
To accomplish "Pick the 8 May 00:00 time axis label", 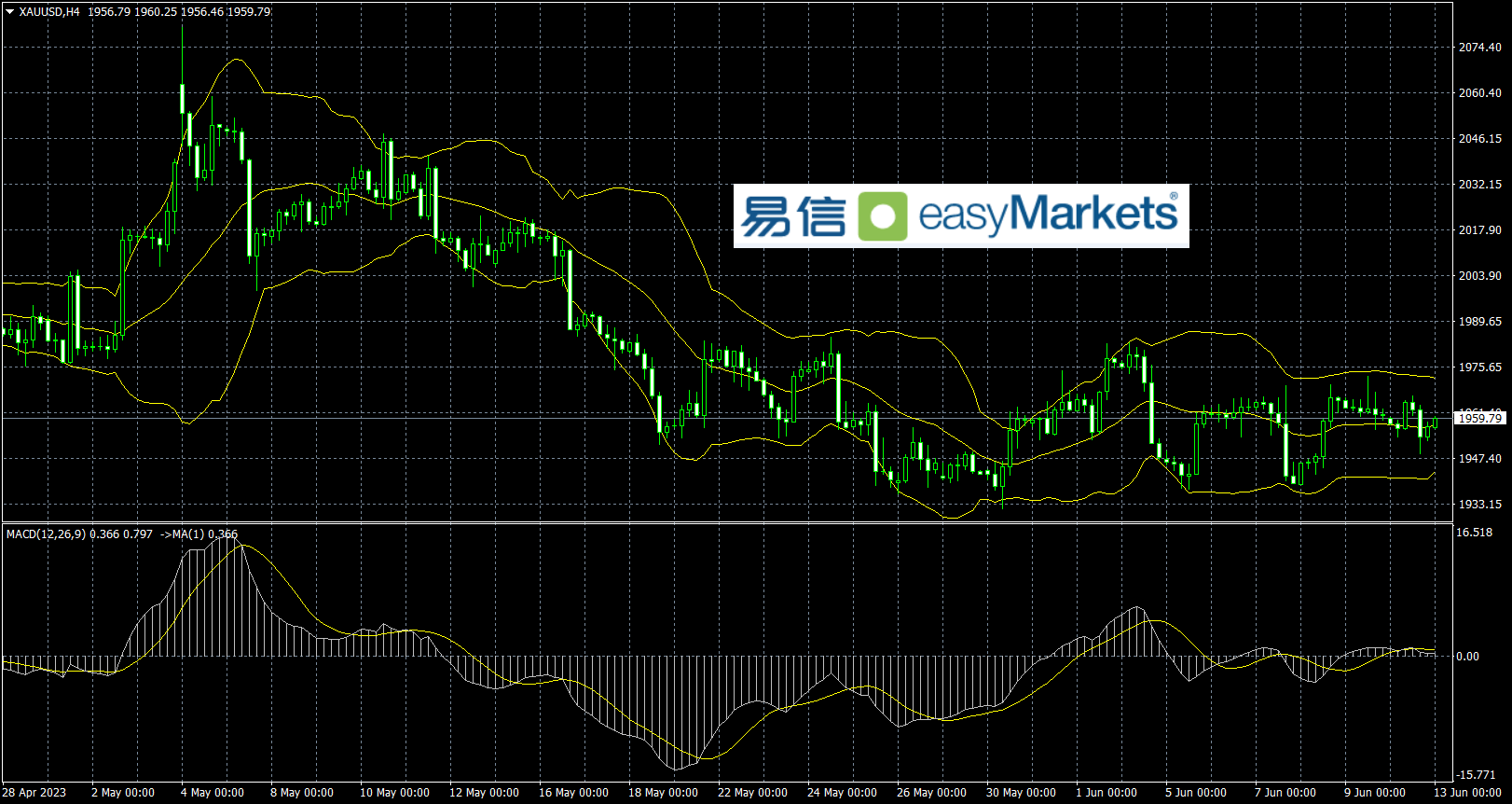I will (302, 793).
